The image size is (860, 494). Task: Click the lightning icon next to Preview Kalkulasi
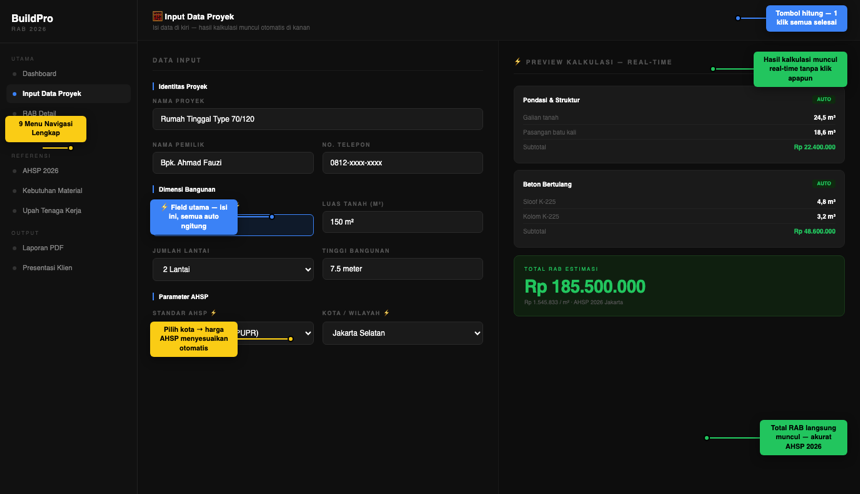click(518, 62)
